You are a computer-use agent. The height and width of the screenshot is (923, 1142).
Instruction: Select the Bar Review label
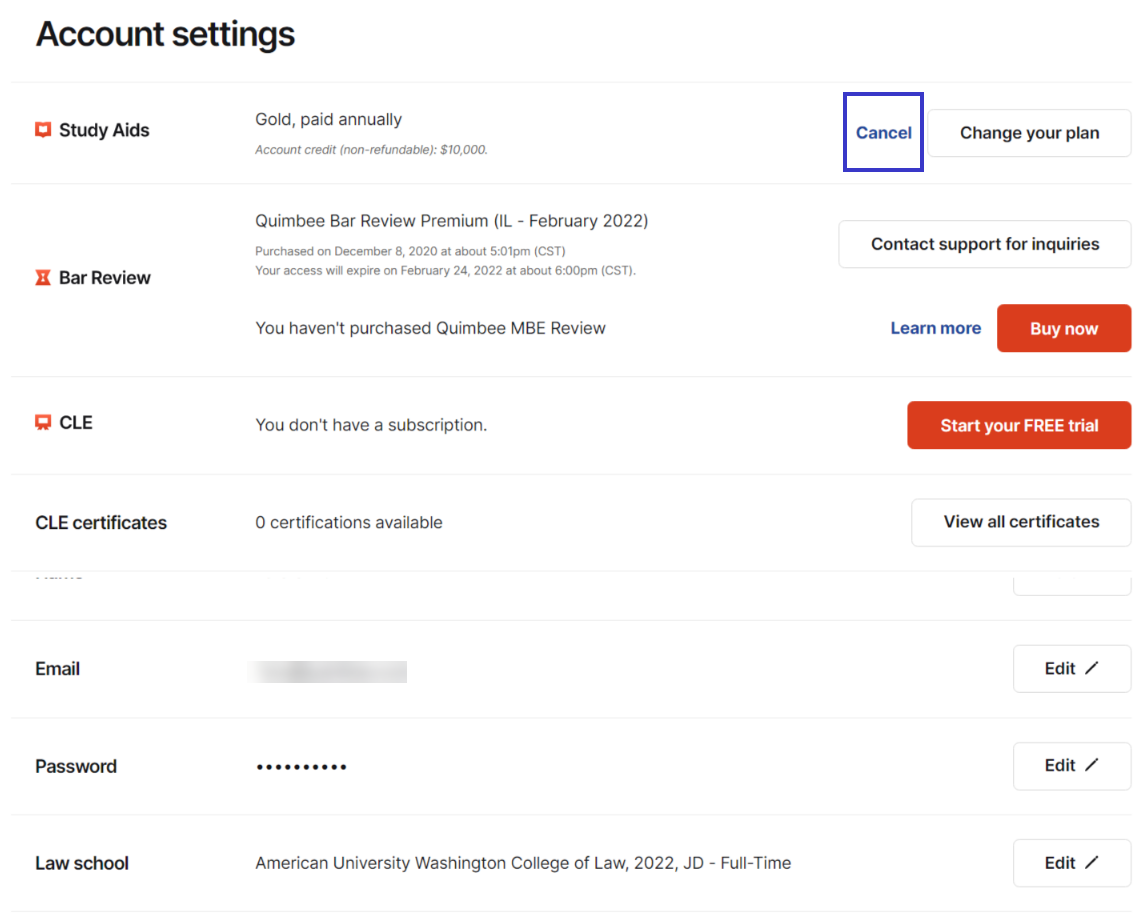pos(105,278)
